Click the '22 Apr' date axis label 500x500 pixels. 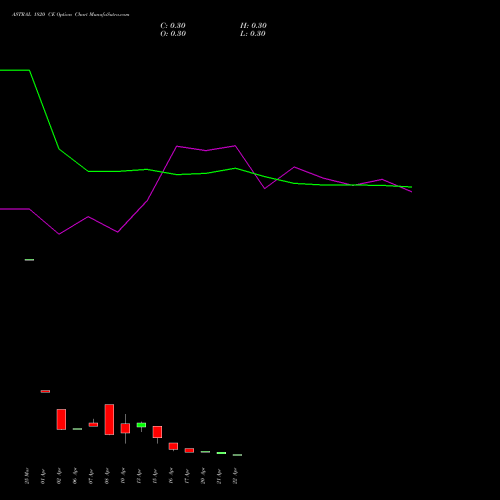coord(235,476)
